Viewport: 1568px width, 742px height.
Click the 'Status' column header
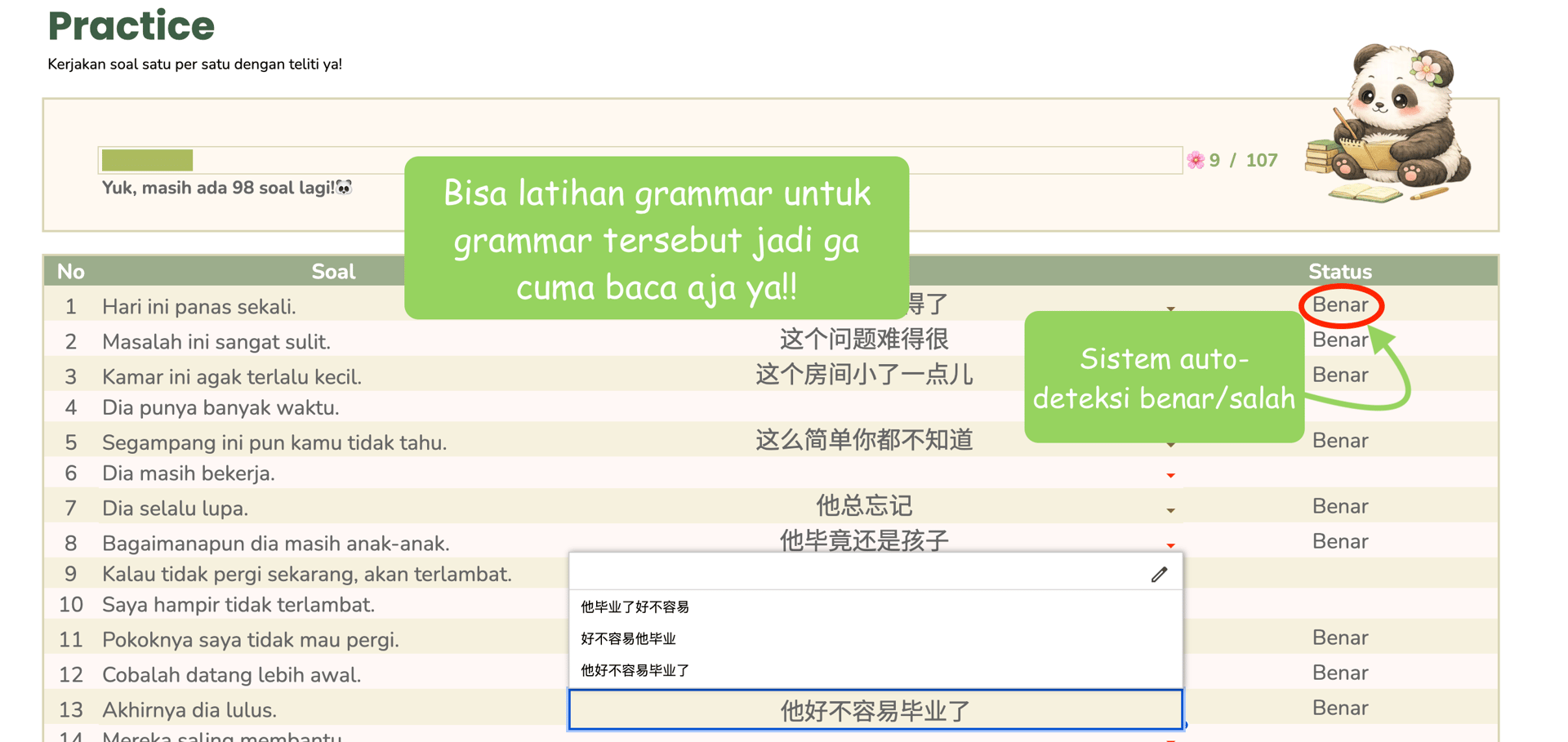(x=1339, y=271)
